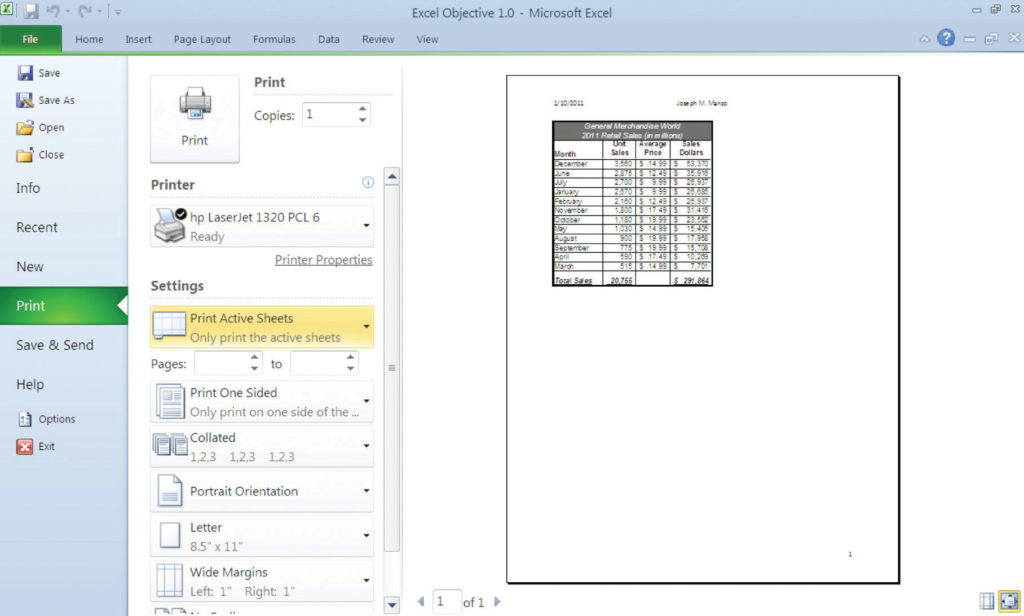Screen dimensions: 1024x616
Task: Click Close in the Backstage sidebar
Action: [40, 155]
